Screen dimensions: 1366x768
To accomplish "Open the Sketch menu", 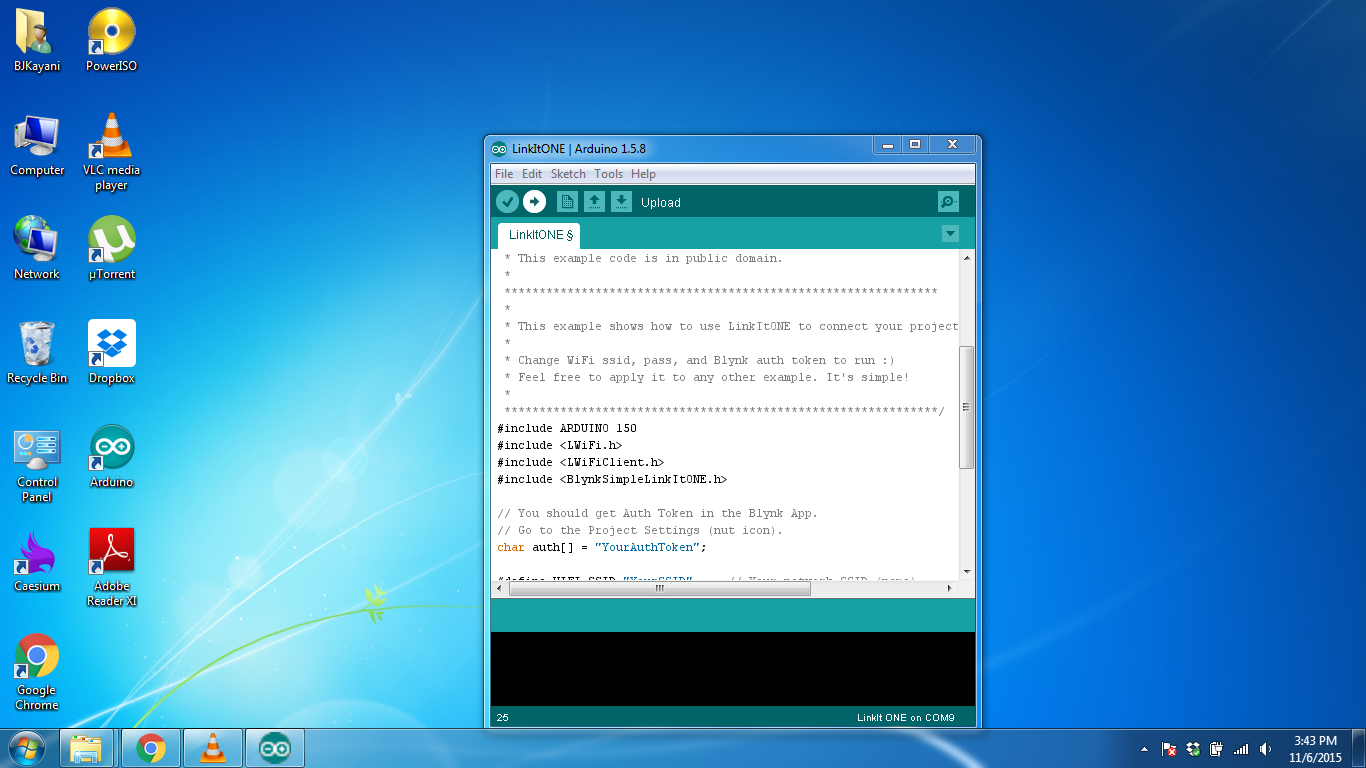I will [568, 174].
